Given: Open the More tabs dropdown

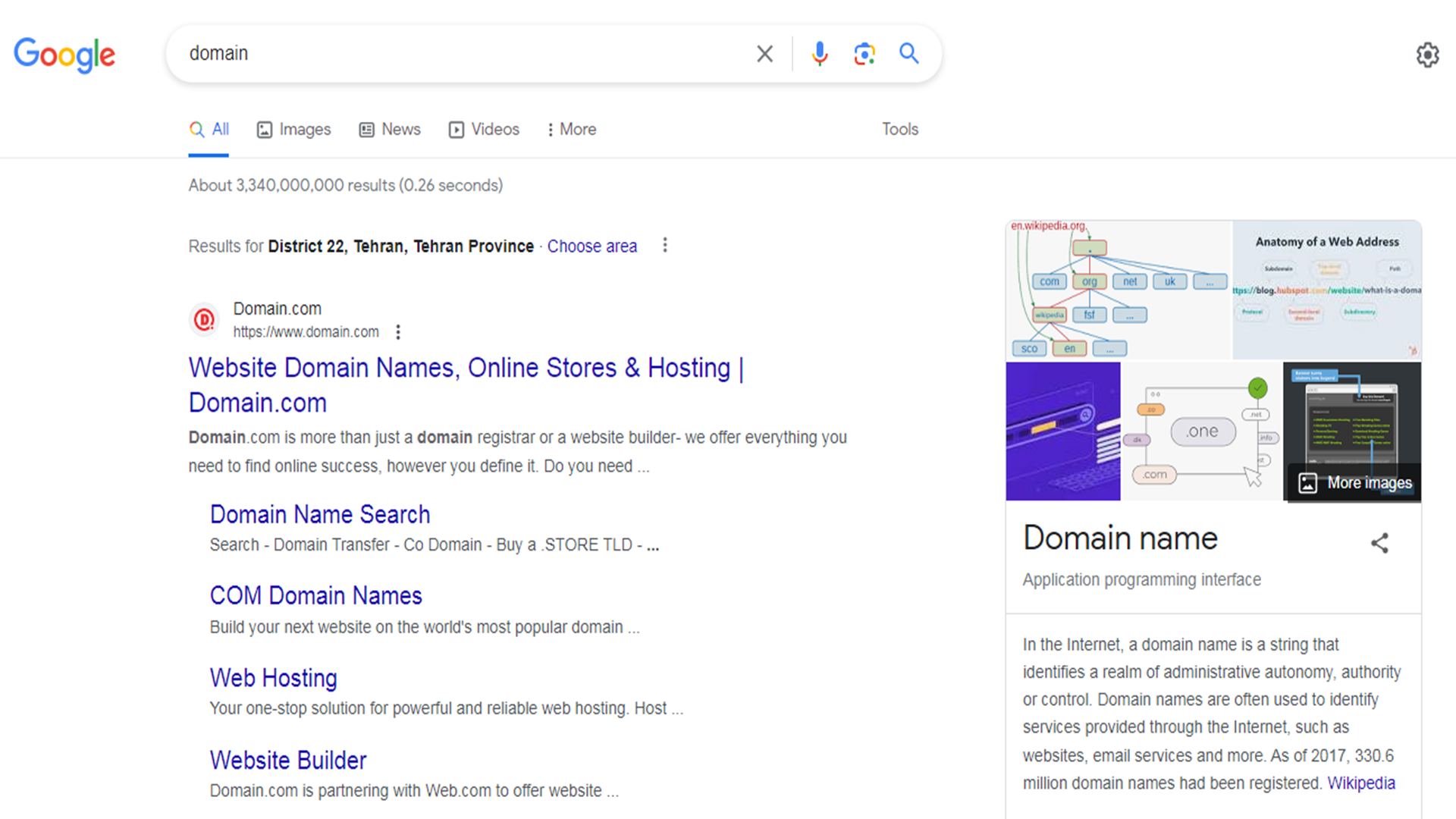Looking at the screenshot, I should (571, 130).
